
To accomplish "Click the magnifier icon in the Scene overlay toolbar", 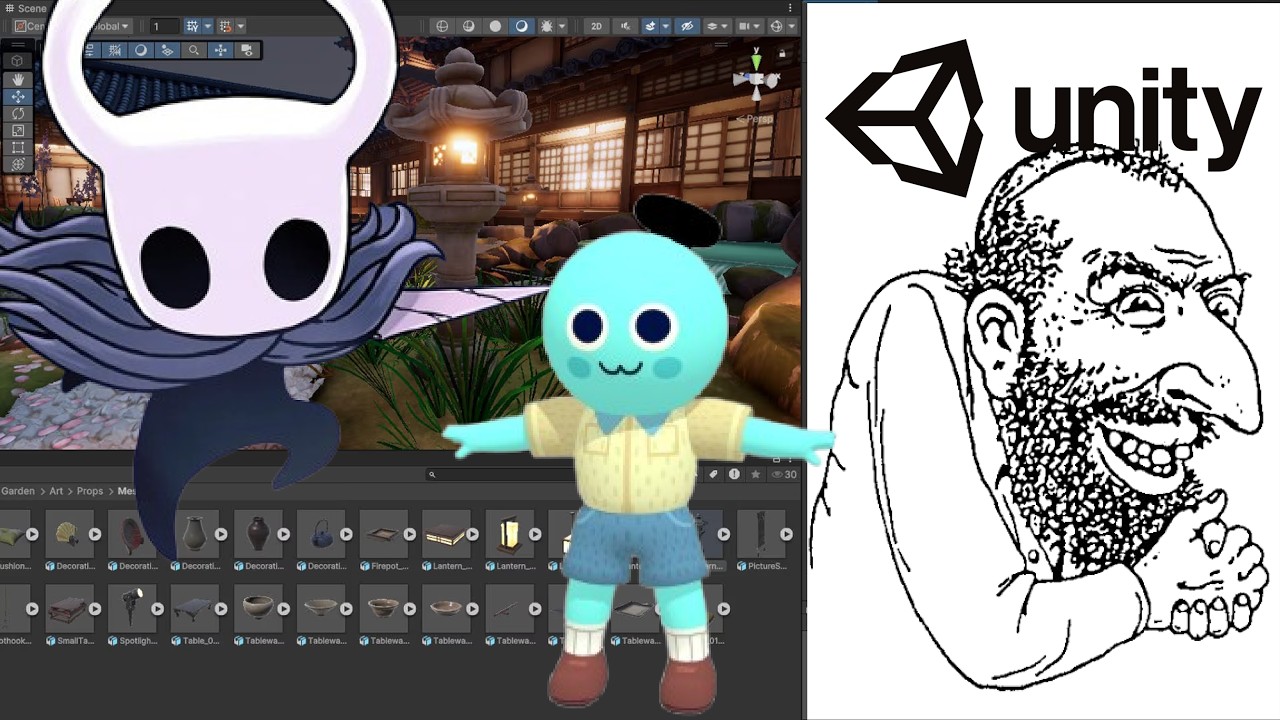I will point(194,50).
